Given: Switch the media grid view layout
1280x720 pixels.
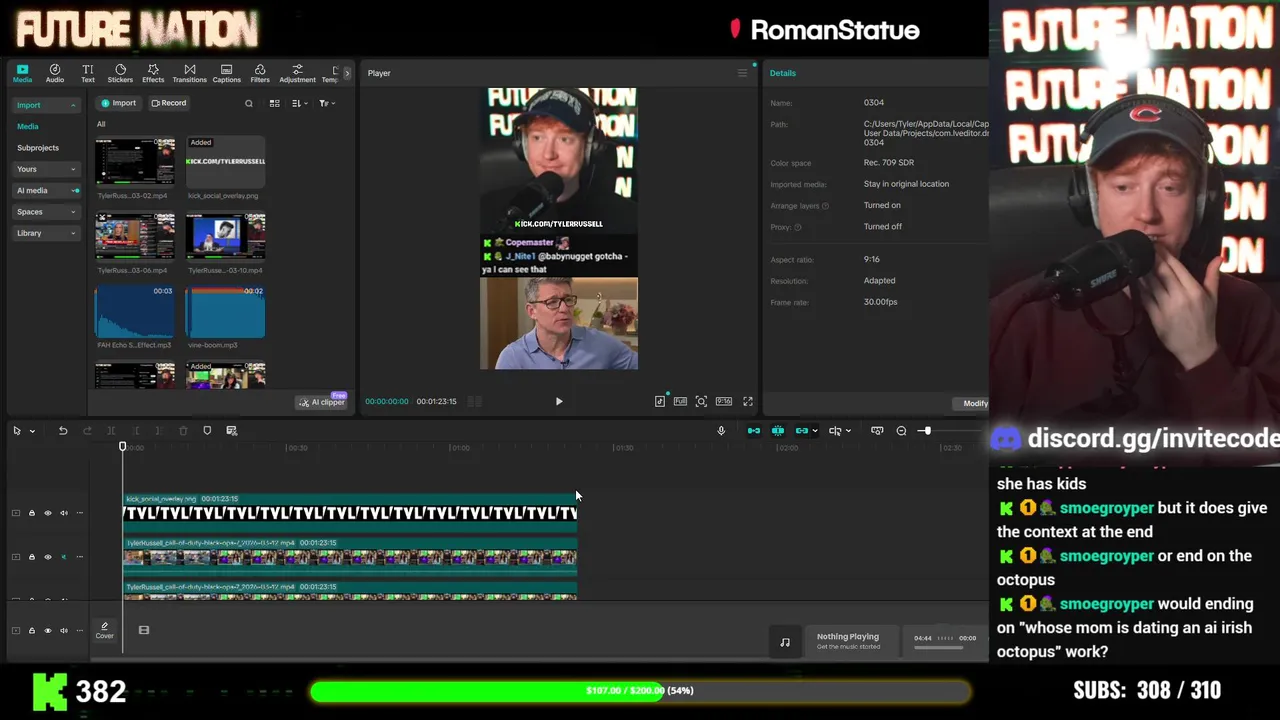Looking at the screenshot, I should point(274,103).
